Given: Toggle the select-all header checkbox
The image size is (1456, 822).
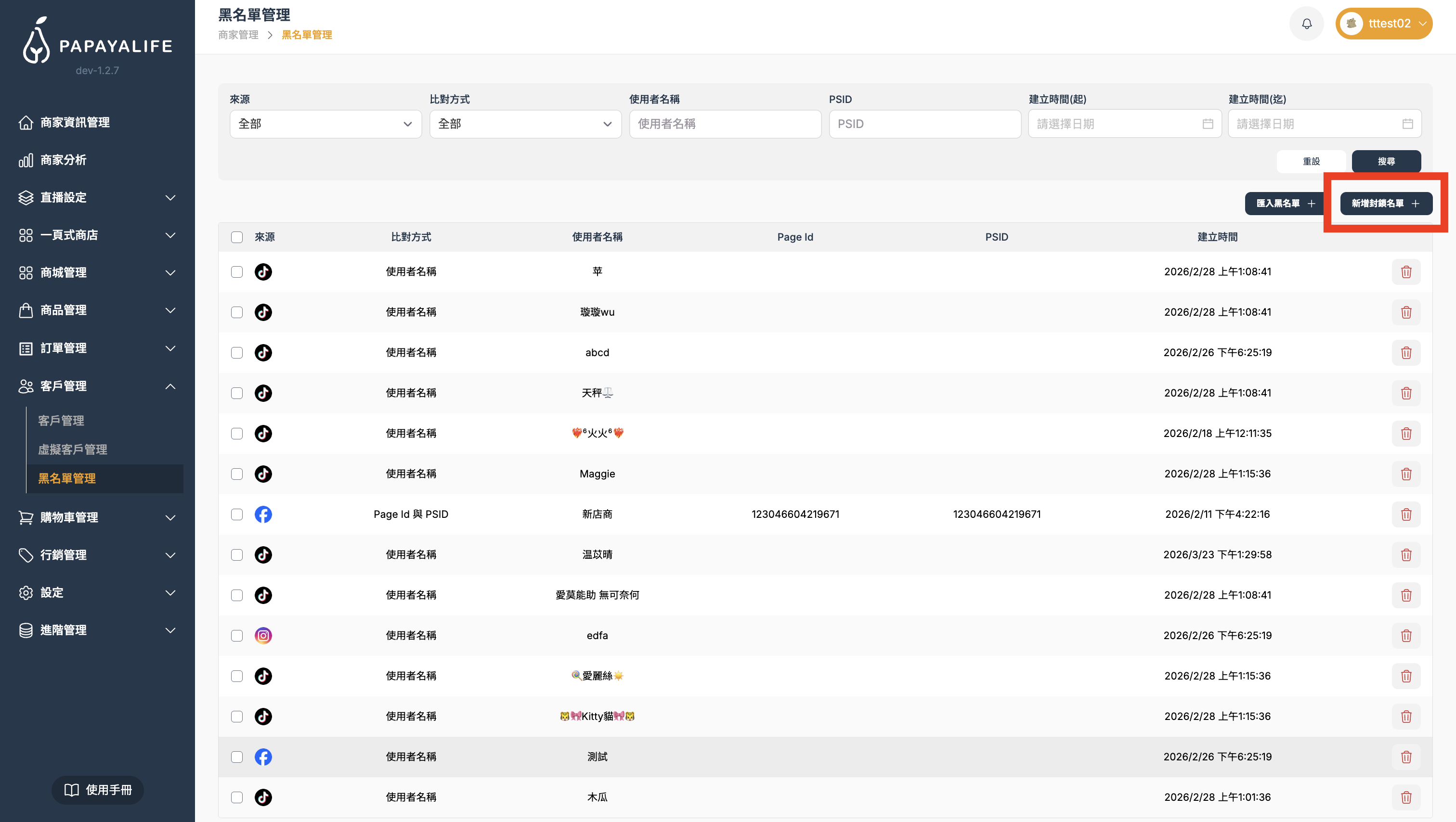Looking at the screenshot, I should pyautogui.click(x=237, y=237).
